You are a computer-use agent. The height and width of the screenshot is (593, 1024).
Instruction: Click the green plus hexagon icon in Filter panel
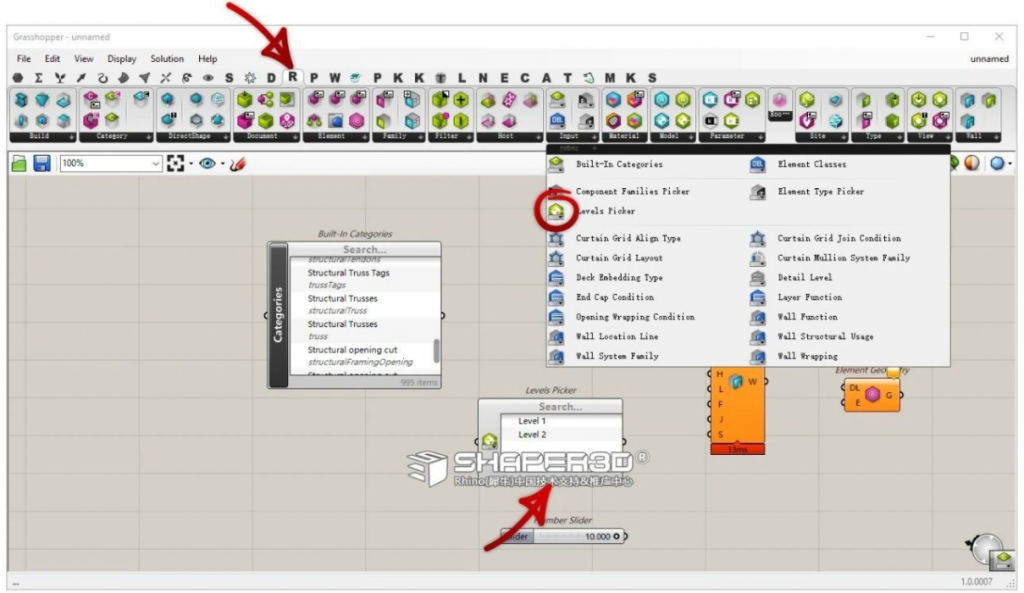pos(461,99)
